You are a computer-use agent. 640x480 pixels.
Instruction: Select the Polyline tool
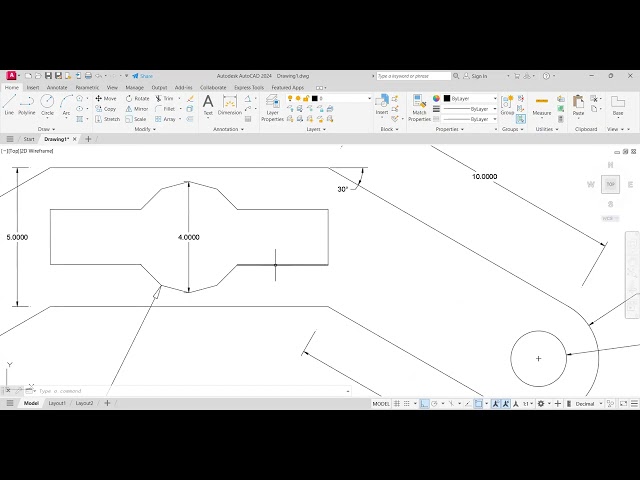click(27, 104)
